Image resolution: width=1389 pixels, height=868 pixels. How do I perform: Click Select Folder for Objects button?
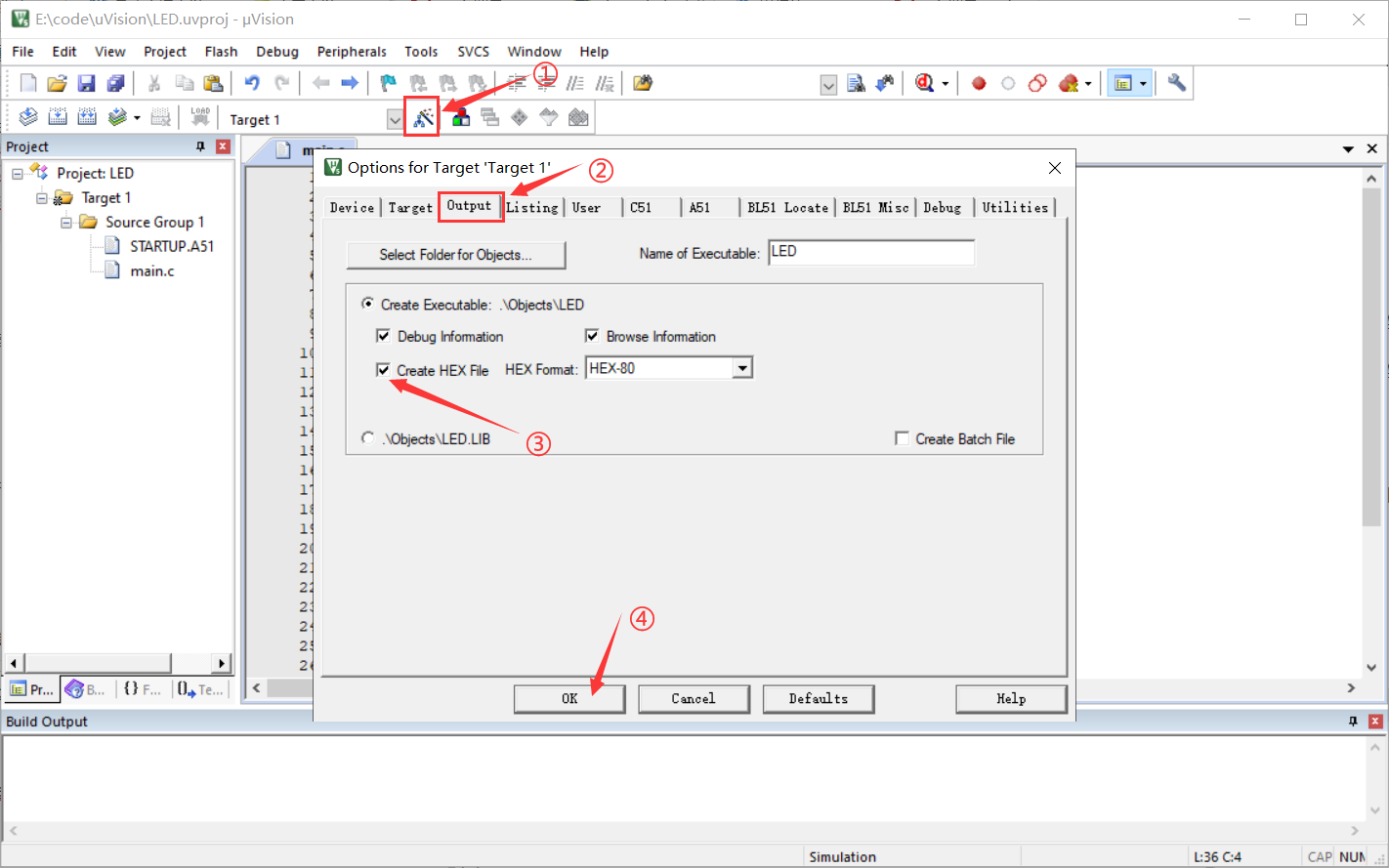point(456,255)
